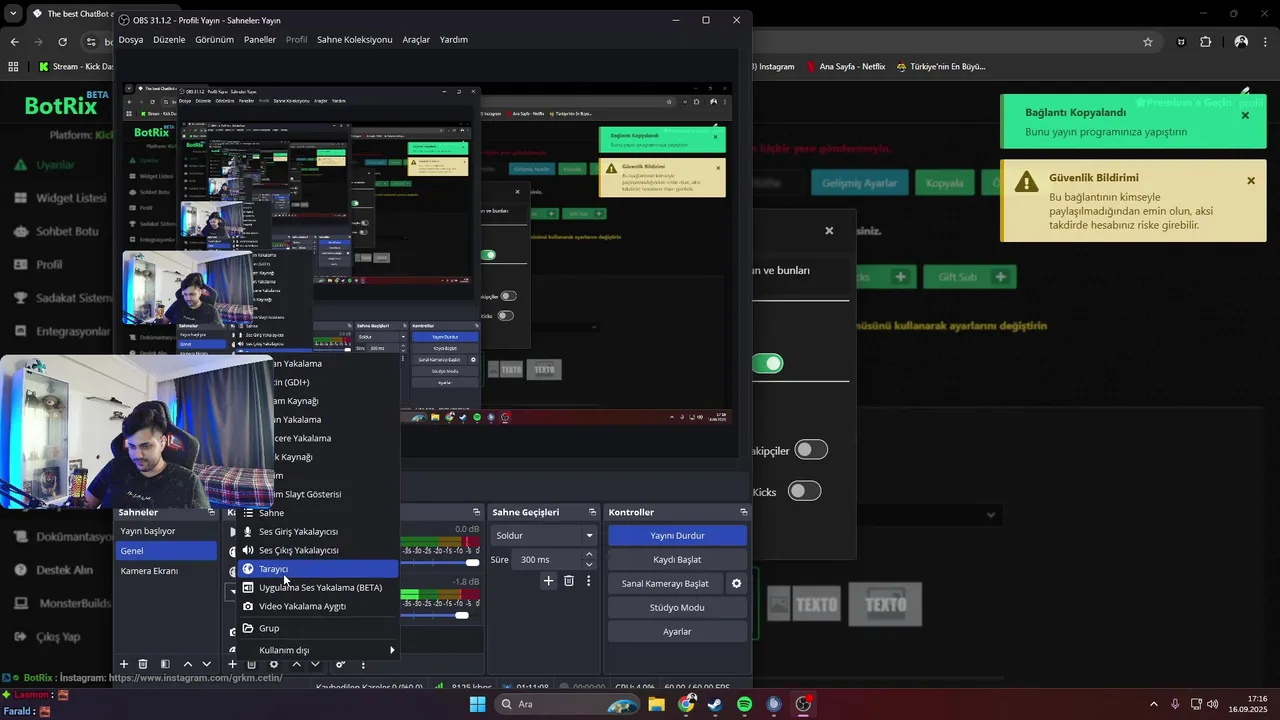Open Ayarlar button in Kontroller
Screen dimensions: 1280x720
(x=677, y=631)
